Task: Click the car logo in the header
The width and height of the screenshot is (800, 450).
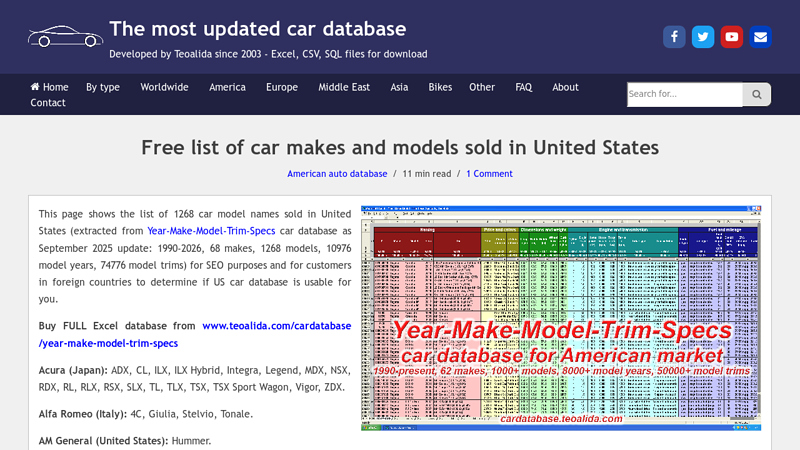Action: pyautogui.click(x=65, y=36)
